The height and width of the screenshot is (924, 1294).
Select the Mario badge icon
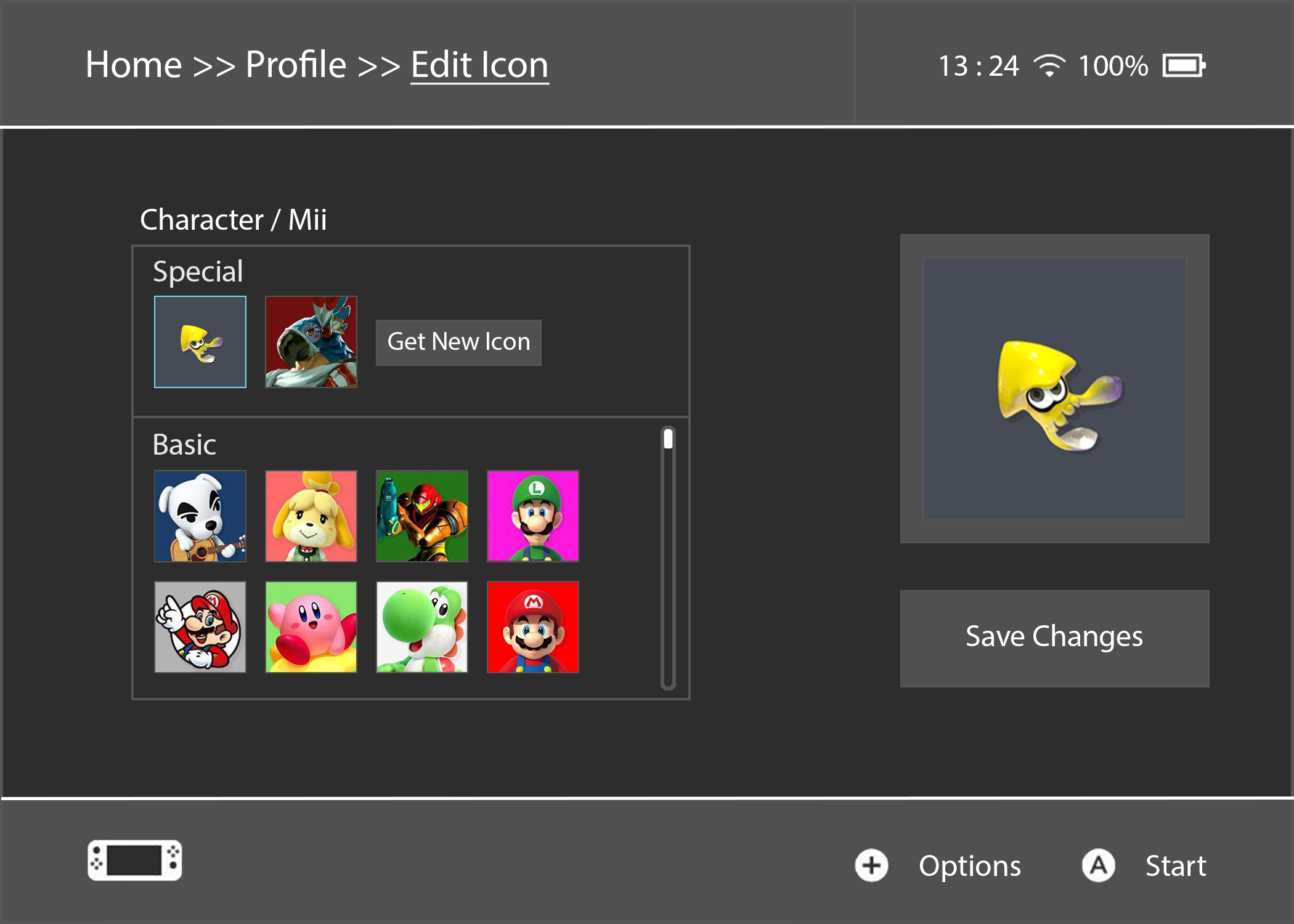pos(200,627)
